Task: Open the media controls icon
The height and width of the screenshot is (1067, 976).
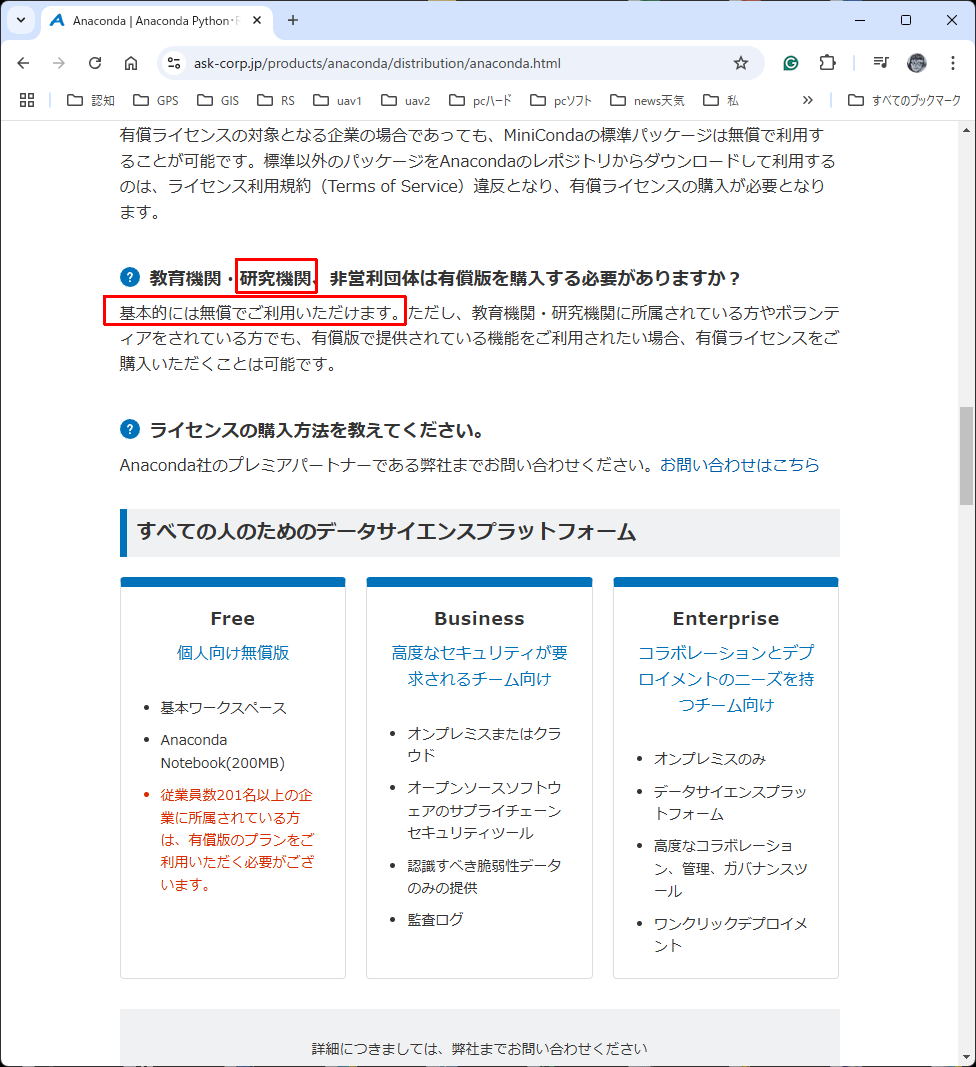Action: (881, 63)
